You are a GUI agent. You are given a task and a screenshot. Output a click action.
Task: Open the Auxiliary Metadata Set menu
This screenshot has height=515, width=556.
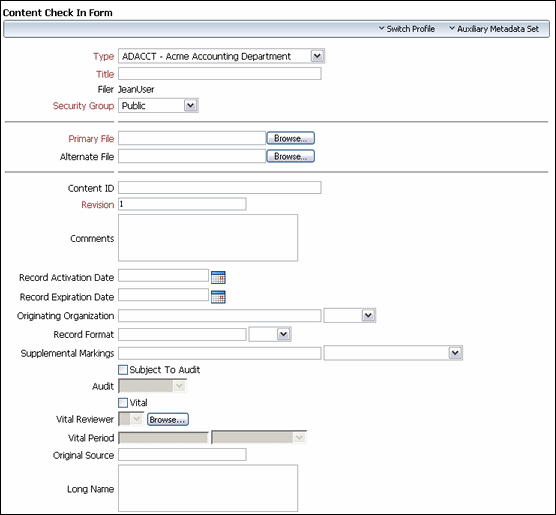tap(494, 29)
